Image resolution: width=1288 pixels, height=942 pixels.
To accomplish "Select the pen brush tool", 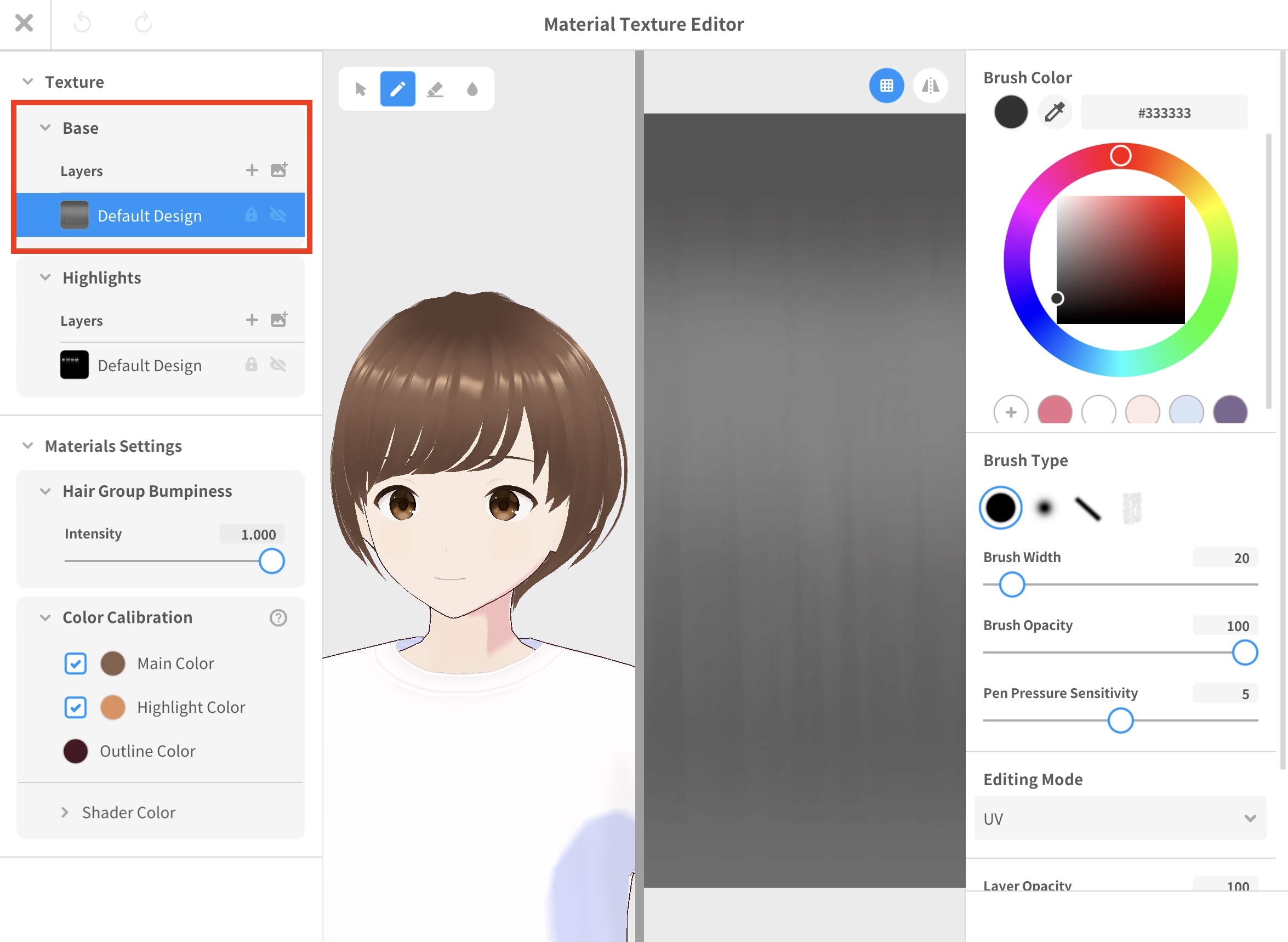I will tap(398, 89).
